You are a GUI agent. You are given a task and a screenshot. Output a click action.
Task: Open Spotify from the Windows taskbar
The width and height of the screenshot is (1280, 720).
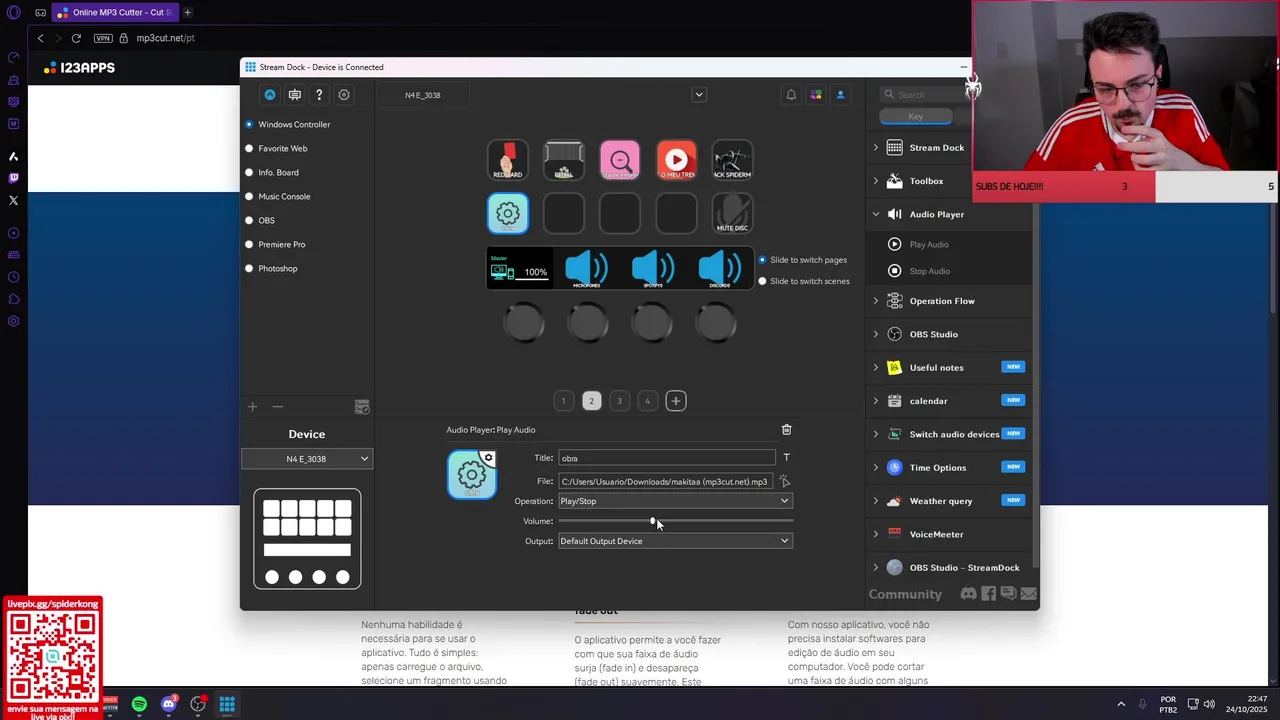coord(139,704)
